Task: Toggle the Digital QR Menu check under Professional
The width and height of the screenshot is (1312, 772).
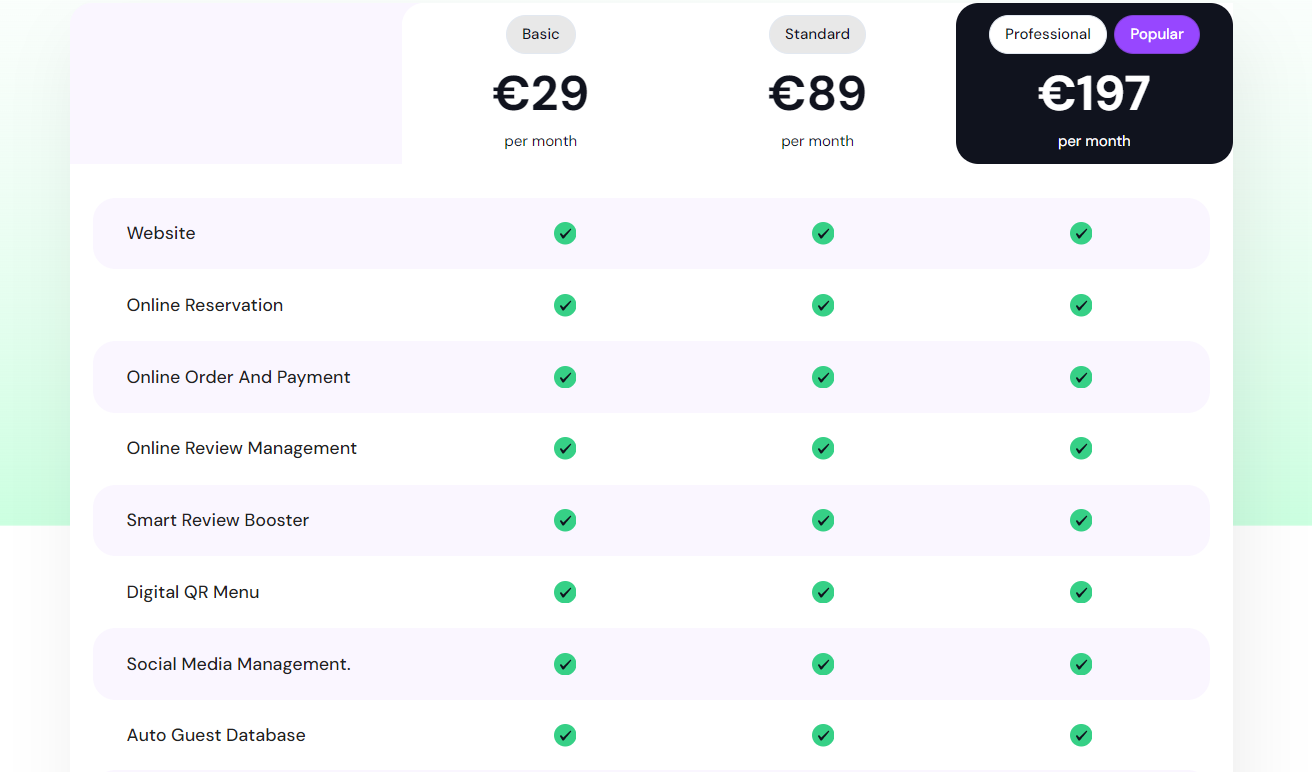Action: click(x=1080, y=592)
